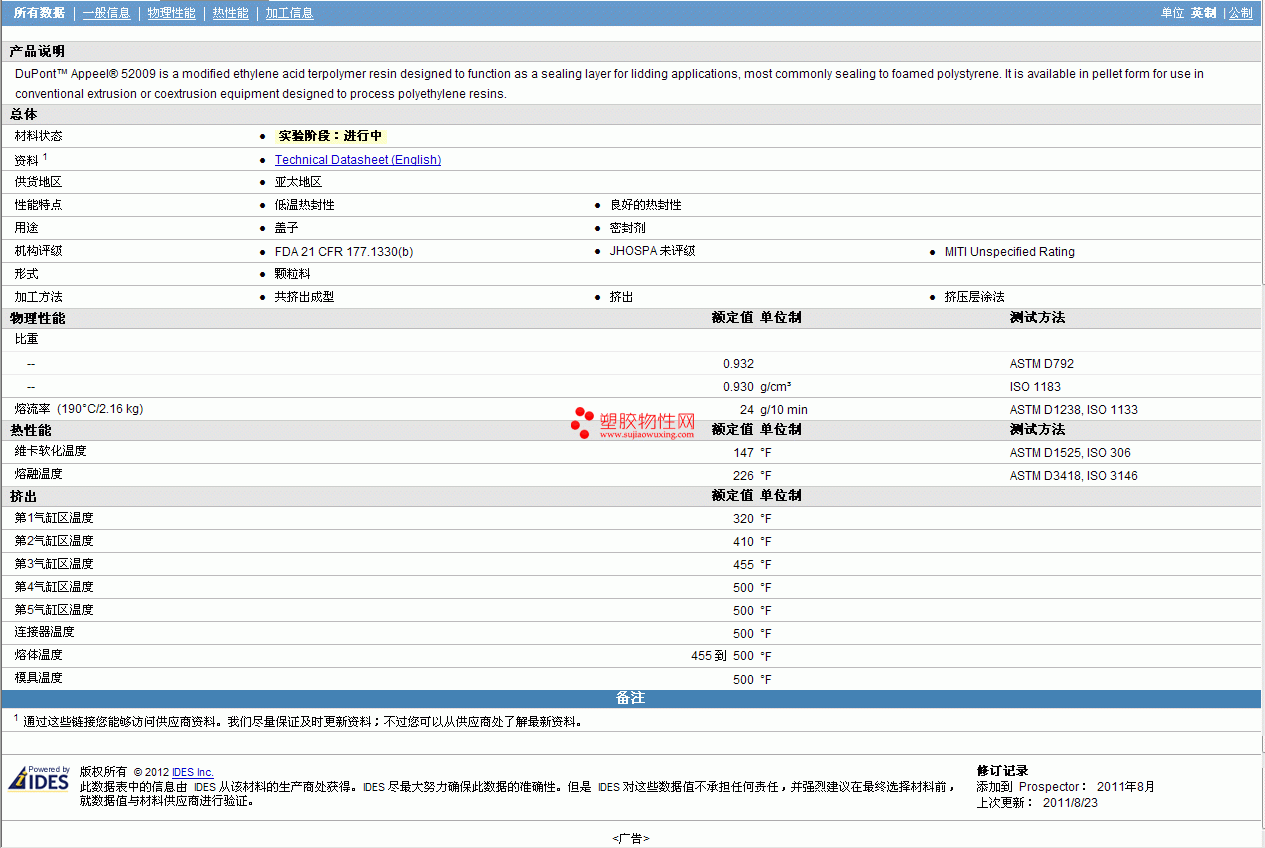Image resolution: width=1265 pixels, height=848 pixels.
Task: Select the 颗粒料 form value
Action: pos(293,274)
